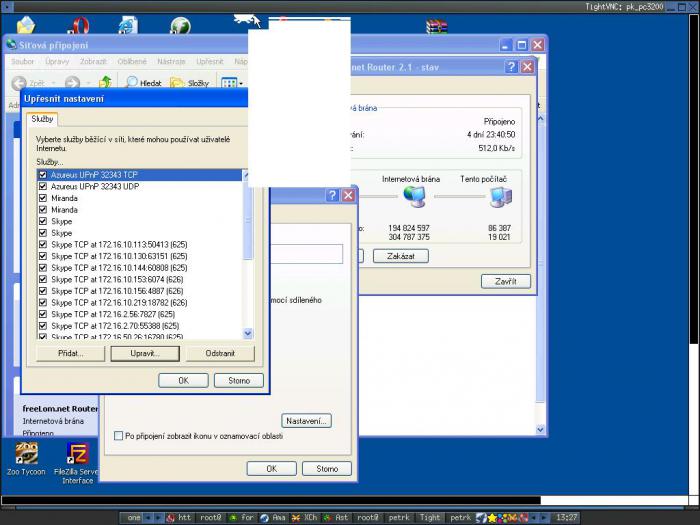700x525 pixels.
Task: Switch to the for taskbar window
Action: pos(242,517)
